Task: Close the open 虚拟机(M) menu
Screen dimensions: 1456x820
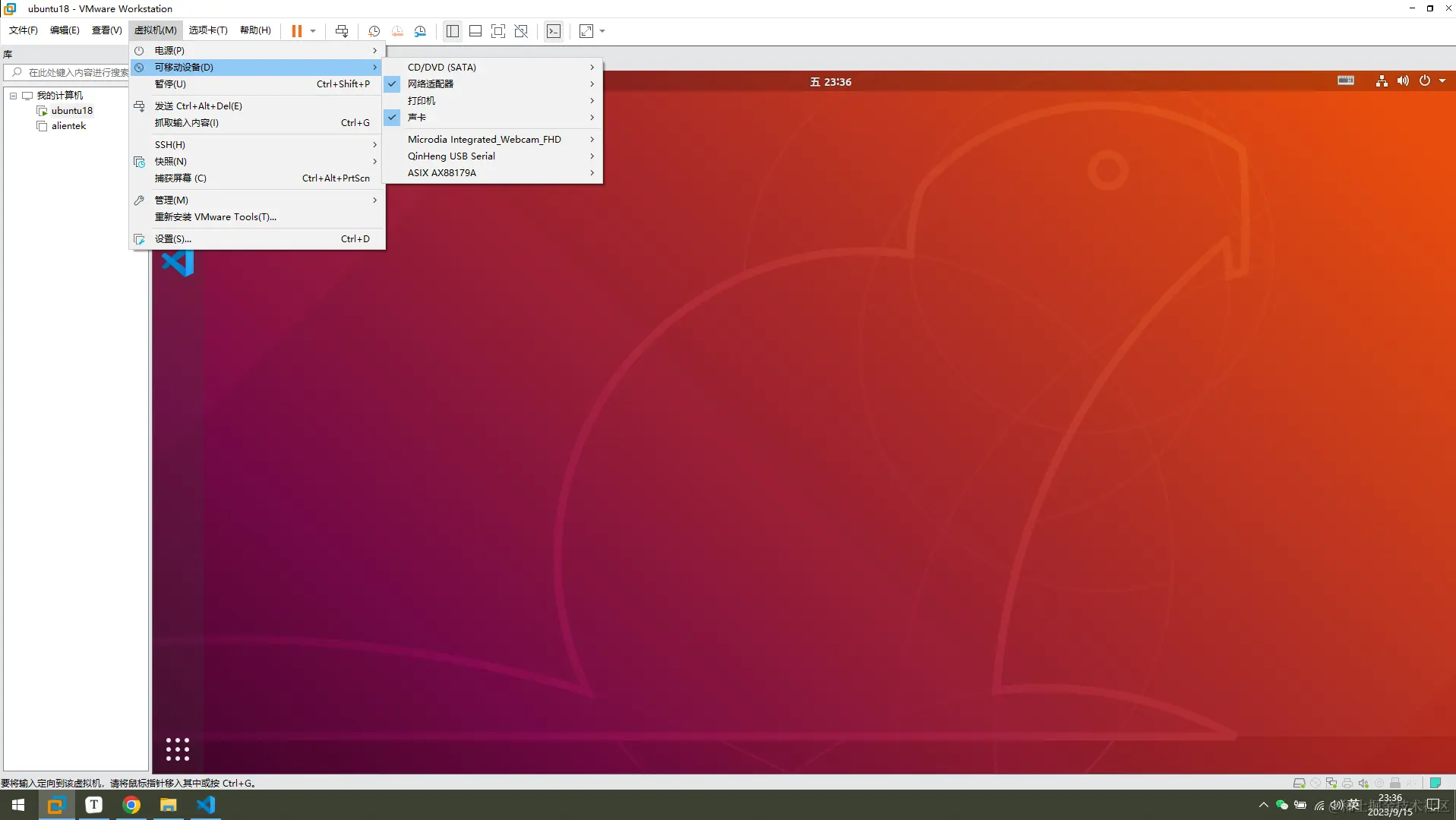Action: [x=156, y=30]
